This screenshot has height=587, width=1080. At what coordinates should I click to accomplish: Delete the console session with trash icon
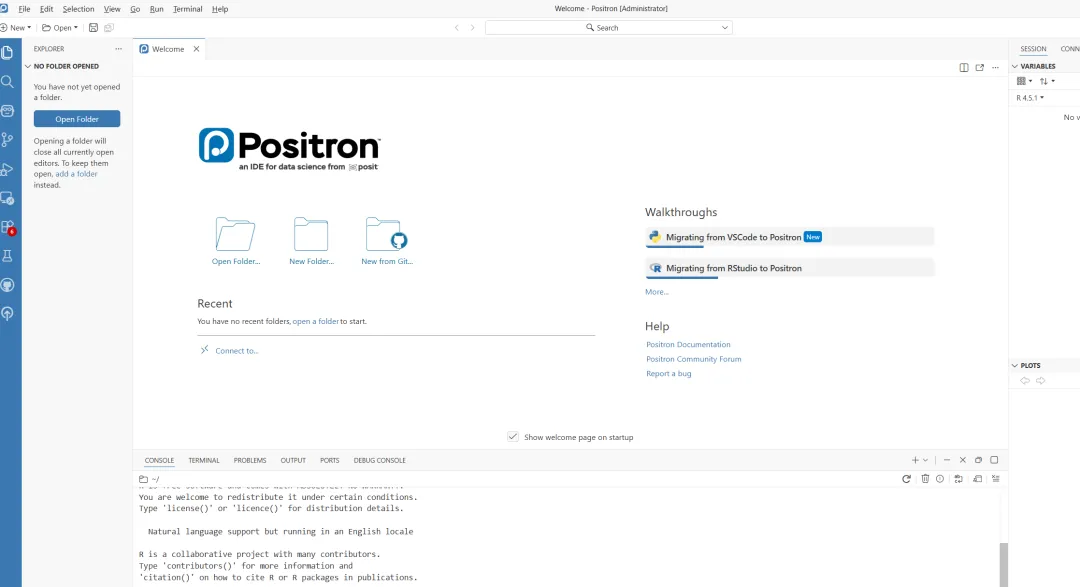coord(925,479)
